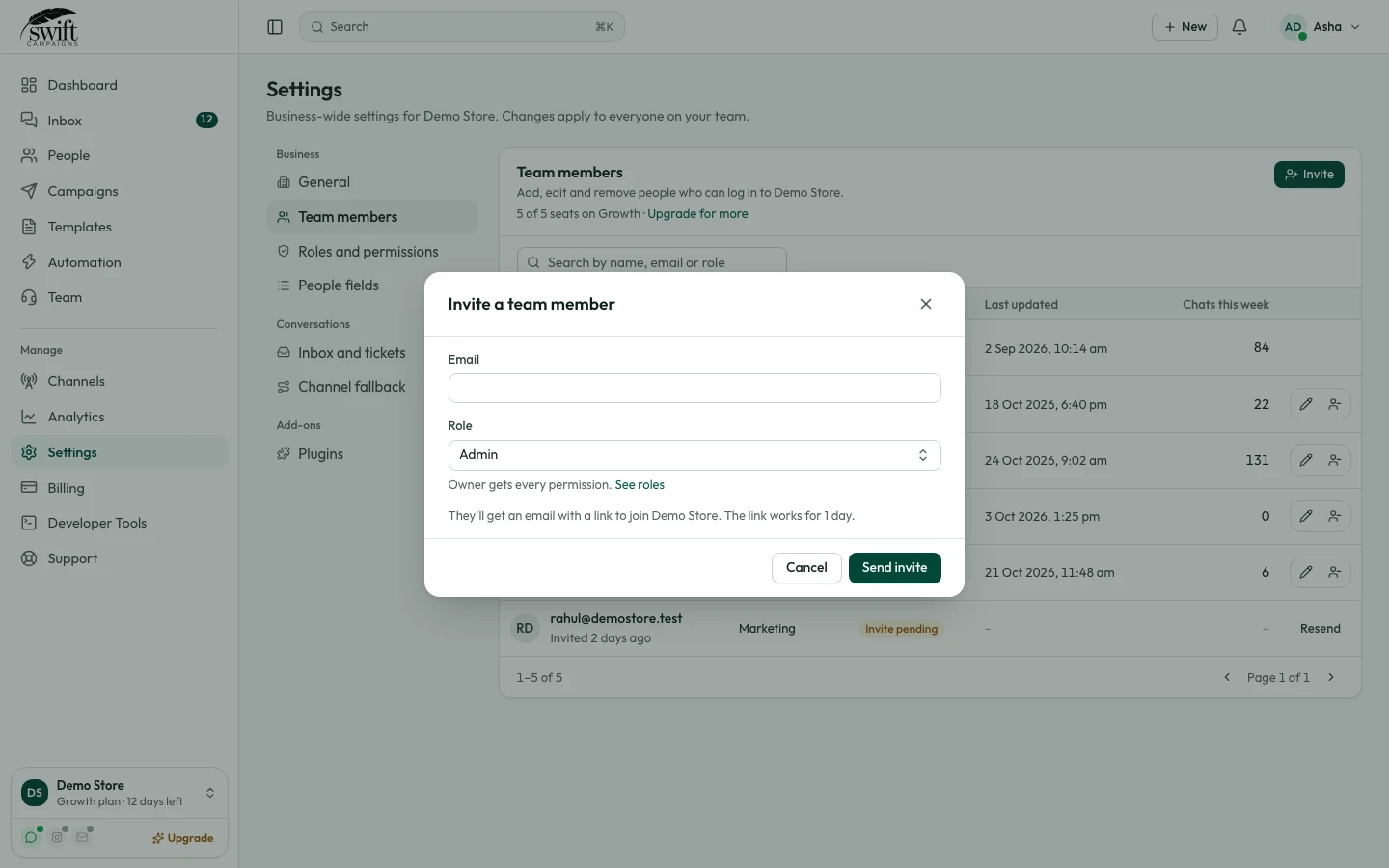Open the Role dropdown showing Admin
This screenshot has height=868, width=1389.
[694, 455]
